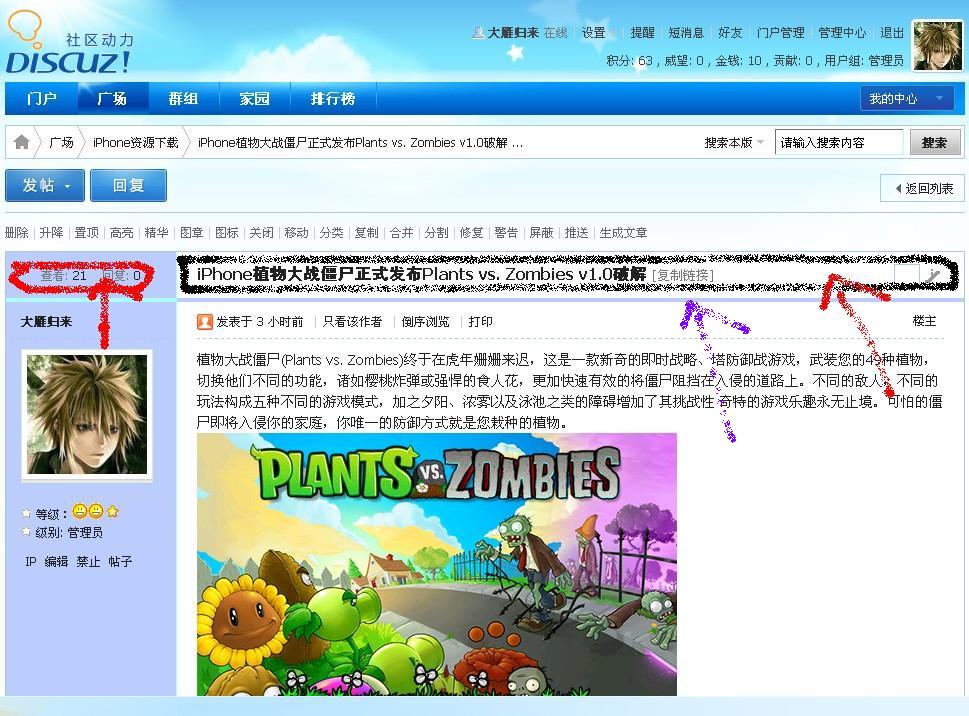This screenshot has height=716, width=969.
Task: Click the [复制链接] link beside the thread title
Action: coord(683,275)
